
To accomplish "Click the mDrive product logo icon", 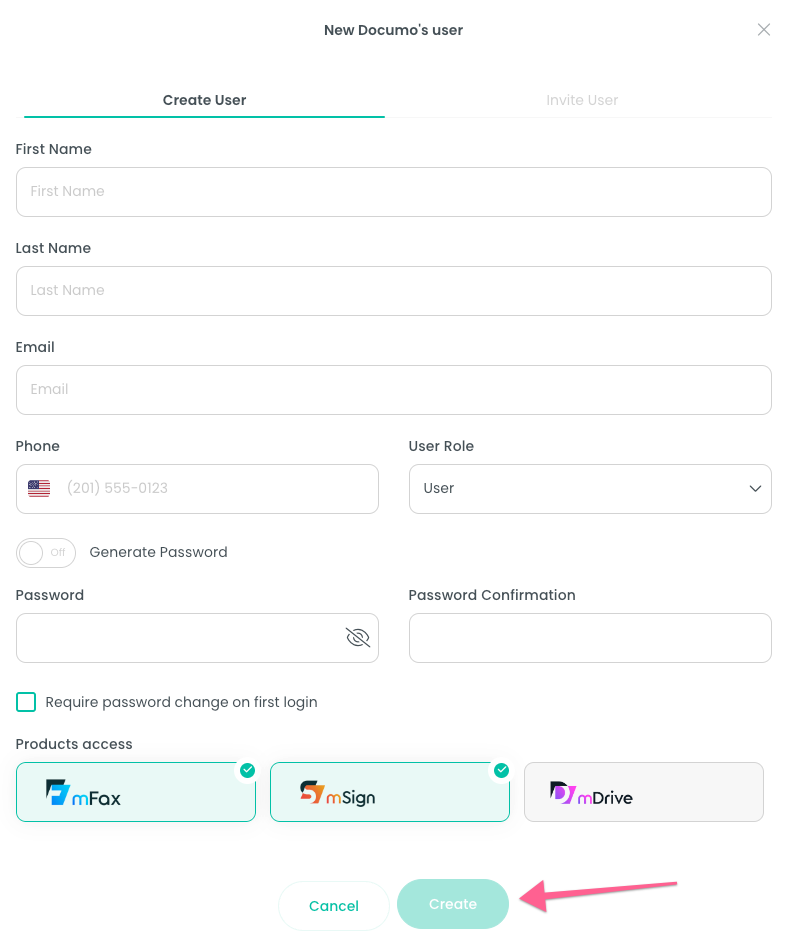I will click(563, 792).
